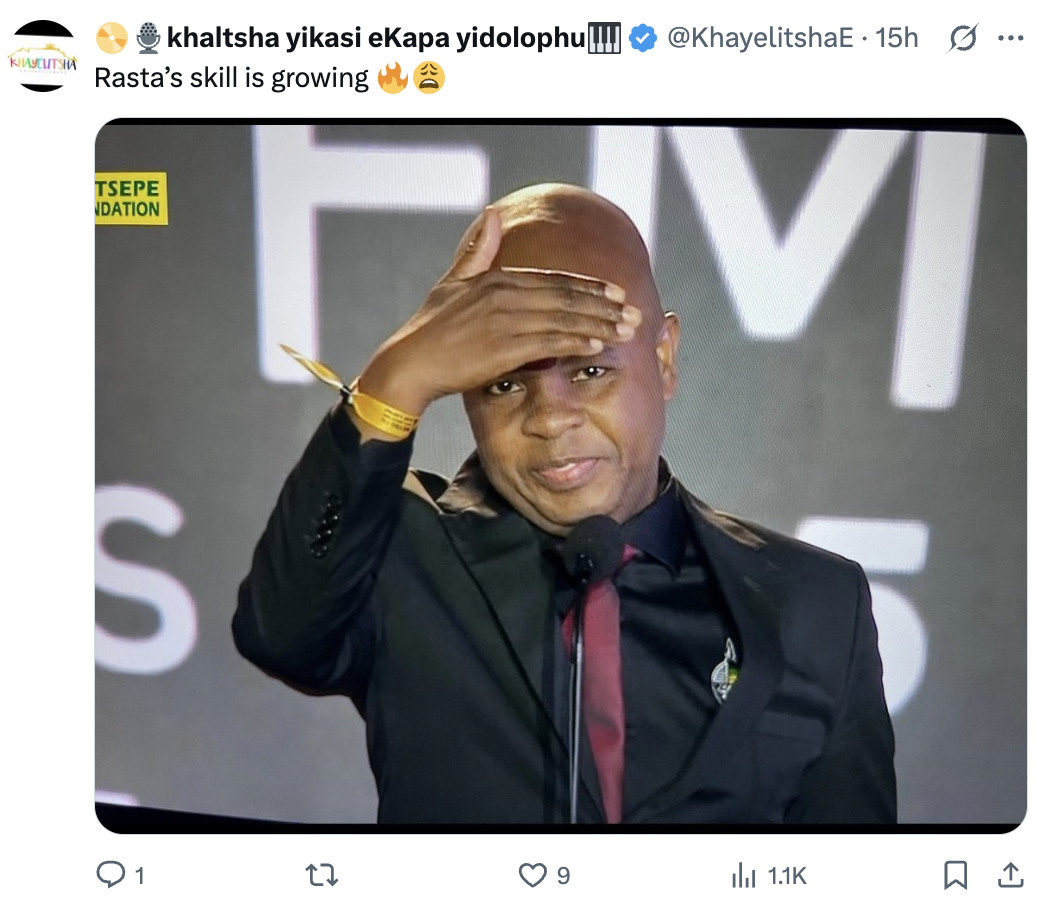1056x900 pixels.
Task: Open the @KhayelitshaE handle link
Action: pos(759,39)
